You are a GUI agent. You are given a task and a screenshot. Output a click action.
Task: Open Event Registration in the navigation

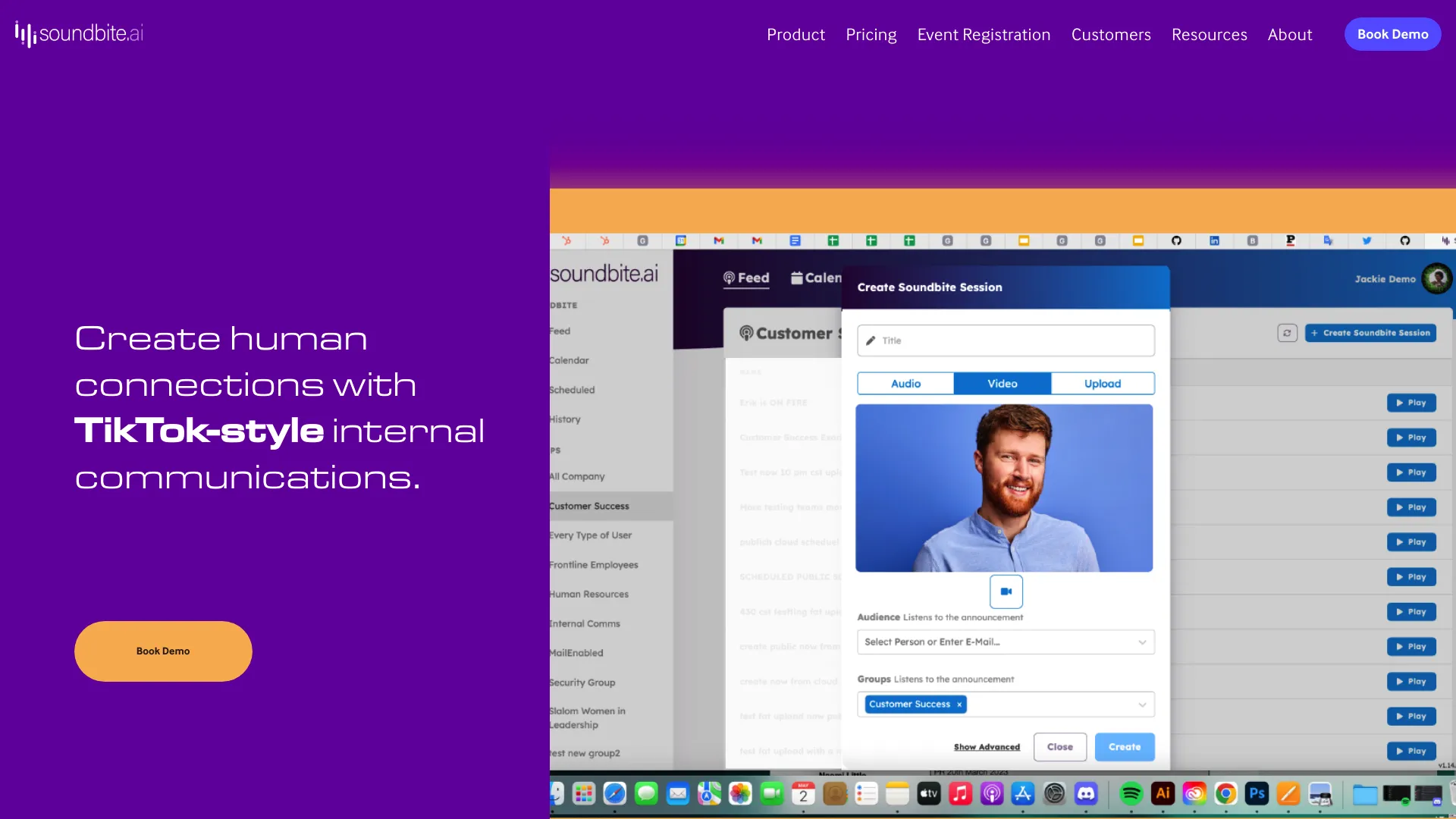(984, 35)
